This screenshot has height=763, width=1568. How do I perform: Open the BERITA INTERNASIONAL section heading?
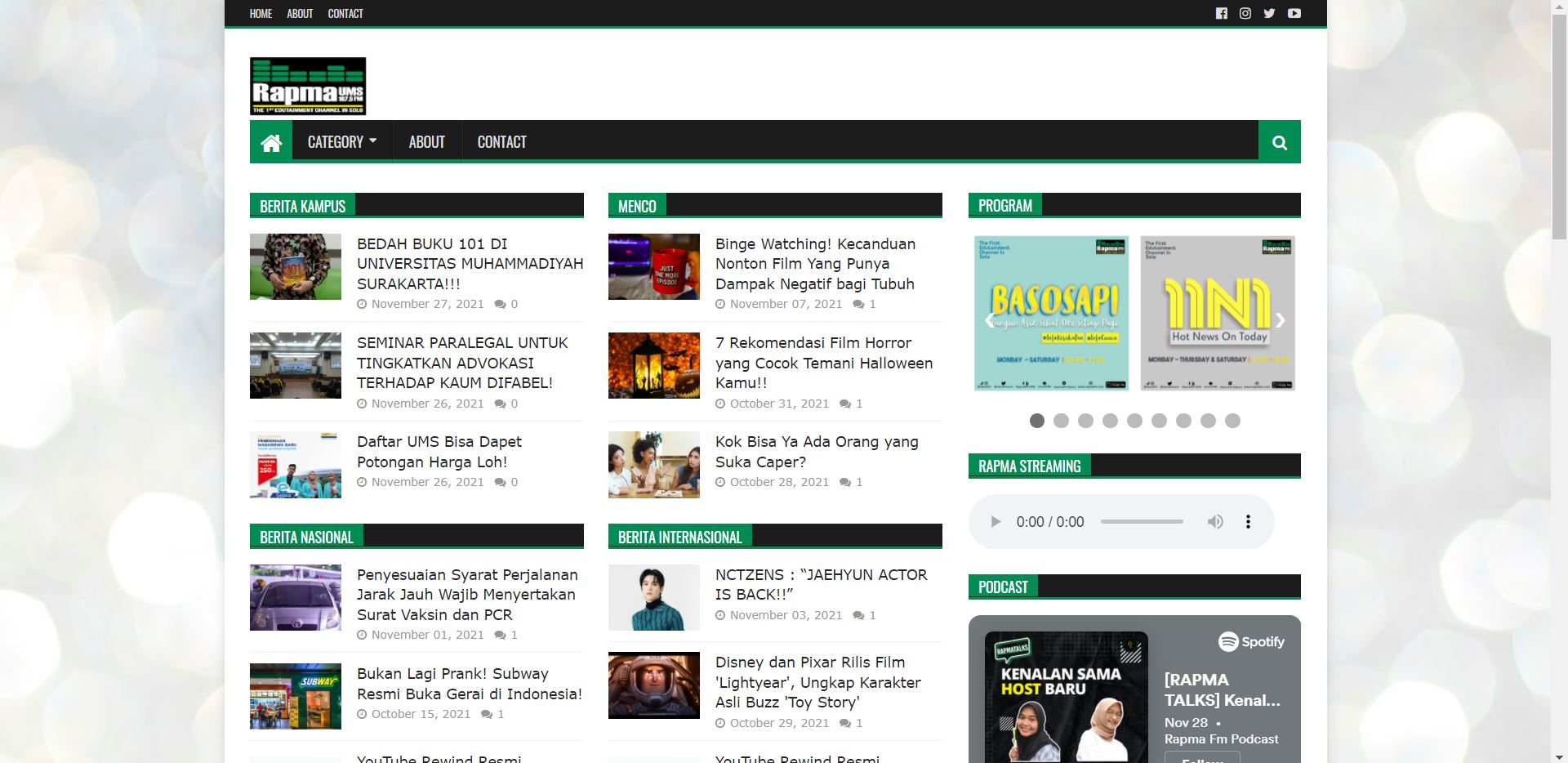point(679,537)
